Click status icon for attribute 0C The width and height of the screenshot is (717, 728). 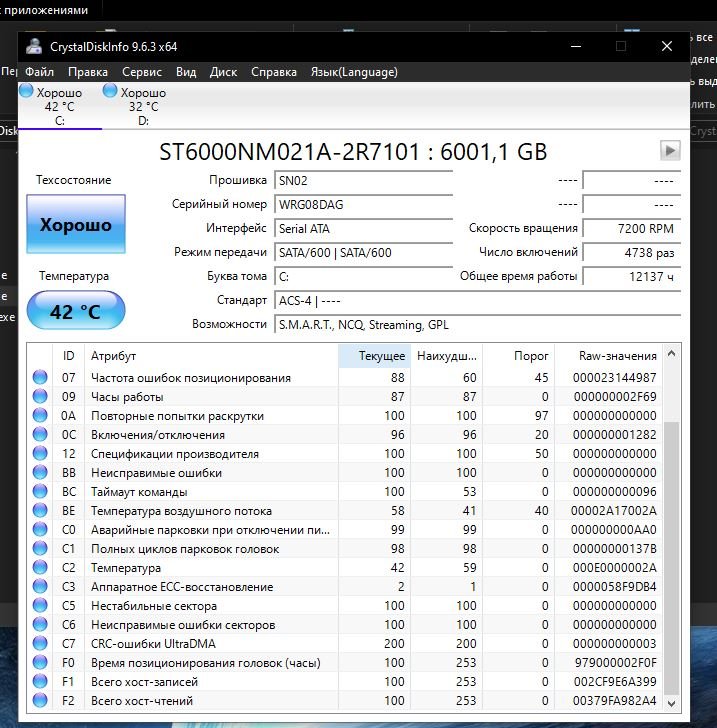[x=40, y=434]
